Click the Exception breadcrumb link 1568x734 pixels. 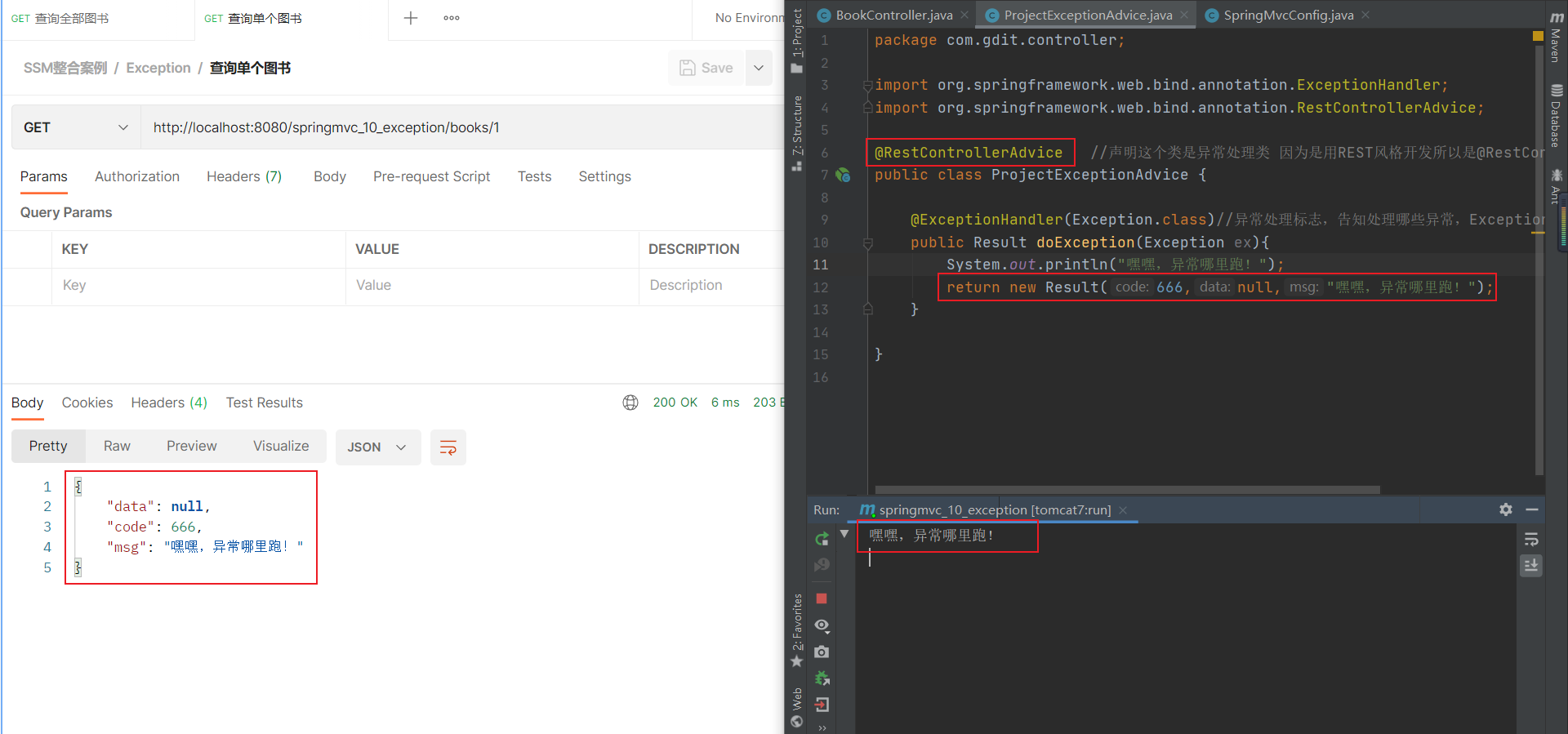point(158,68)
